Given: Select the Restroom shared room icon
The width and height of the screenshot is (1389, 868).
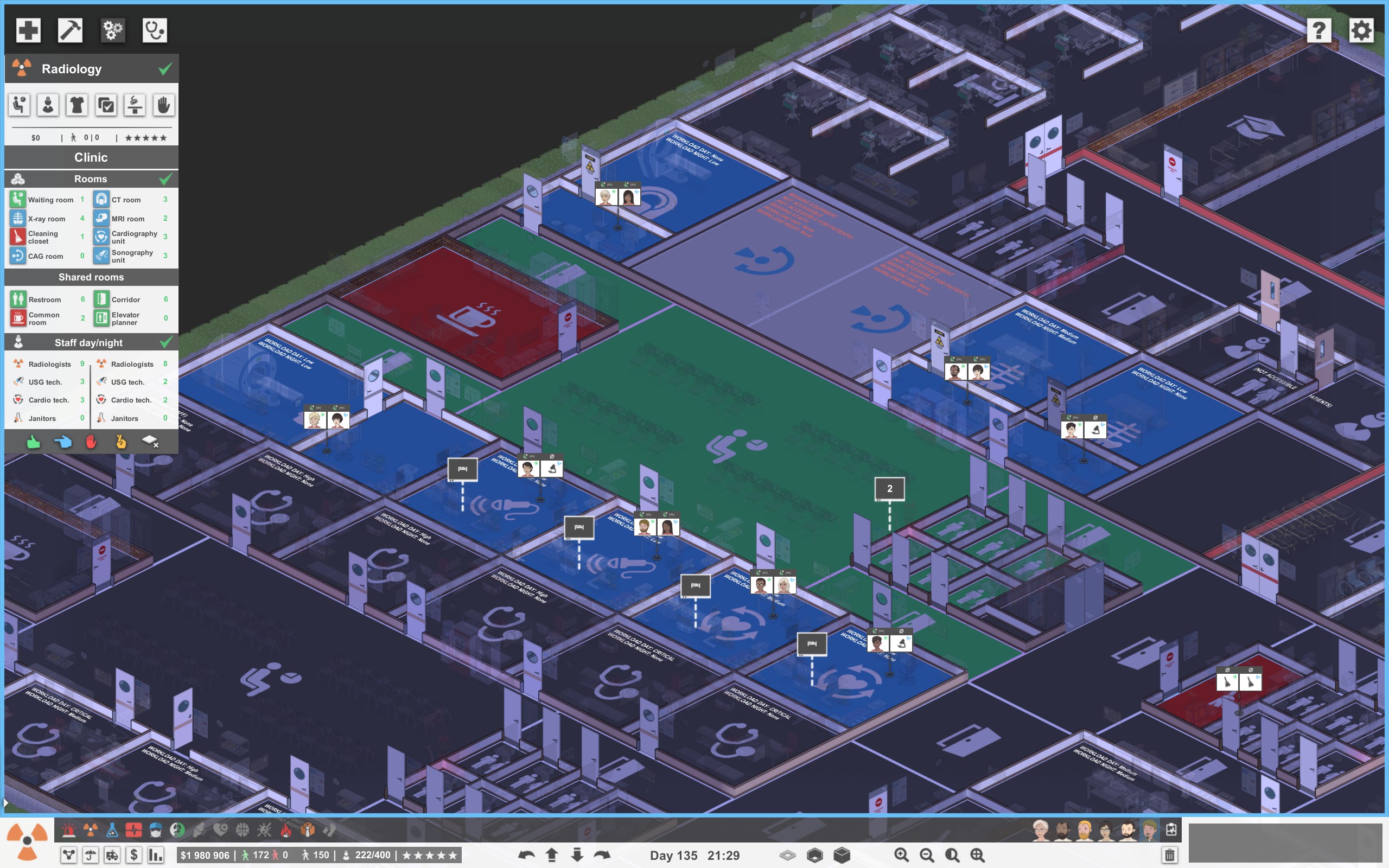Looking at the screenshot, I should pyautogui.click(x=18, y=299).
